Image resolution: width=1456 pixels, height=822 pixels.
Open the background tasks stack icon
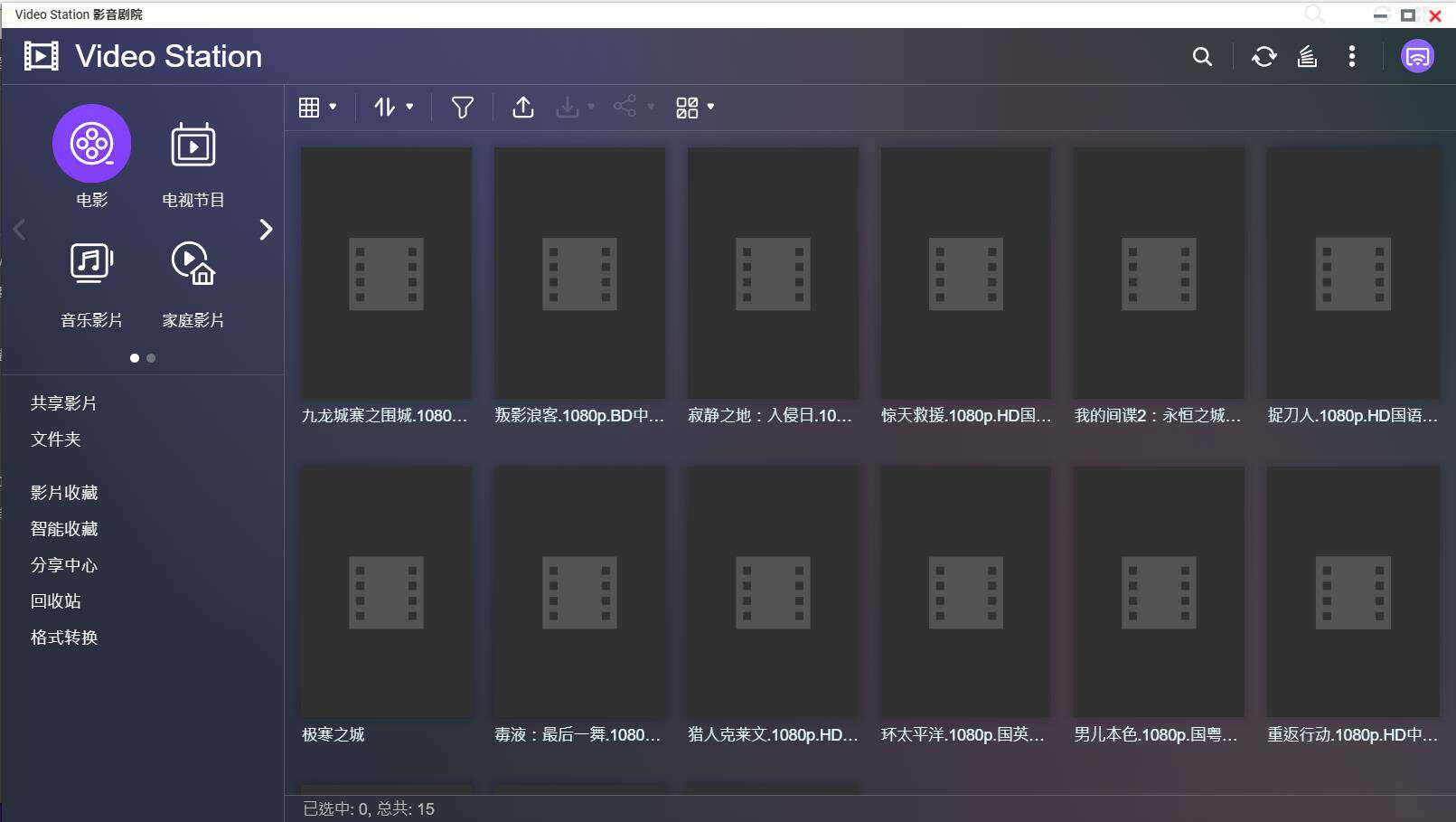tap(1307, 57)
